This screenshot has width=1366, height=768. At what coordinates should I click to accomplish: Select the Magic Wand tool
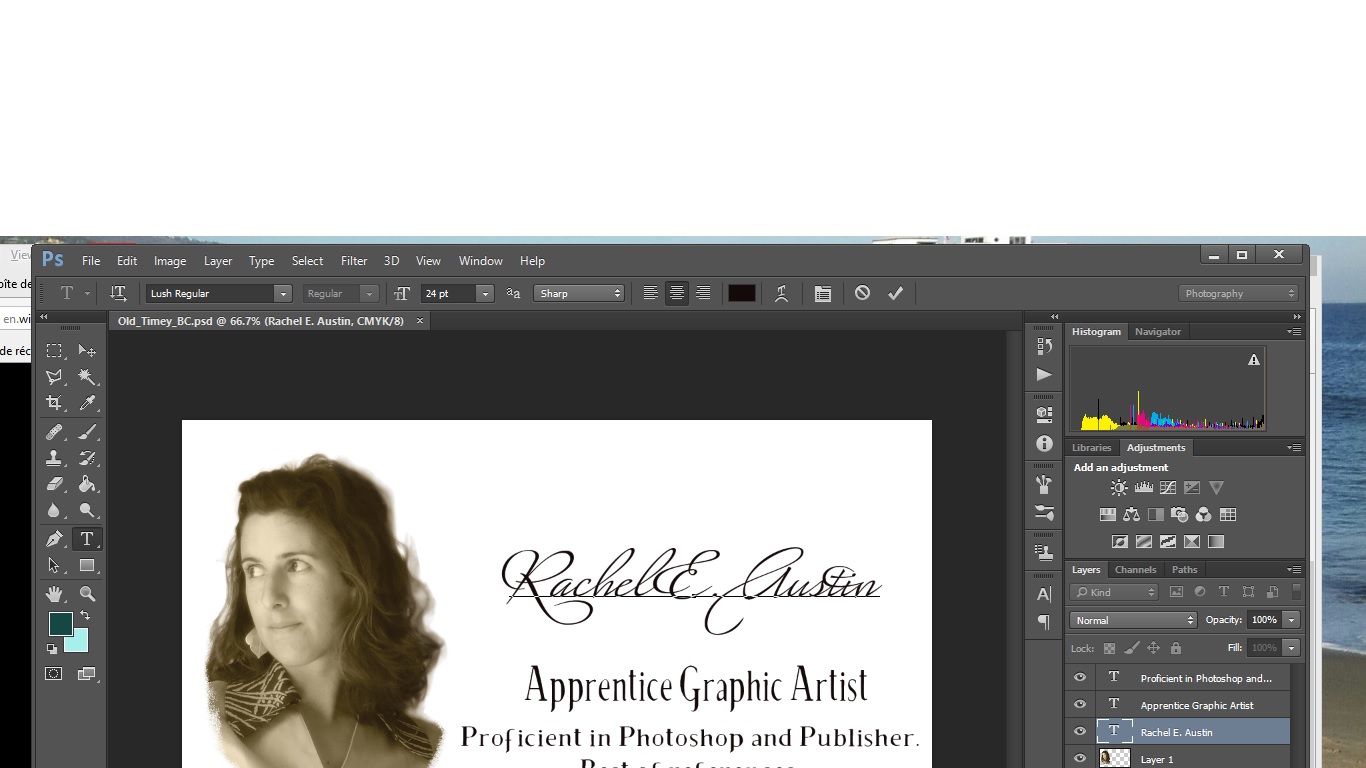tap(87, 377)
